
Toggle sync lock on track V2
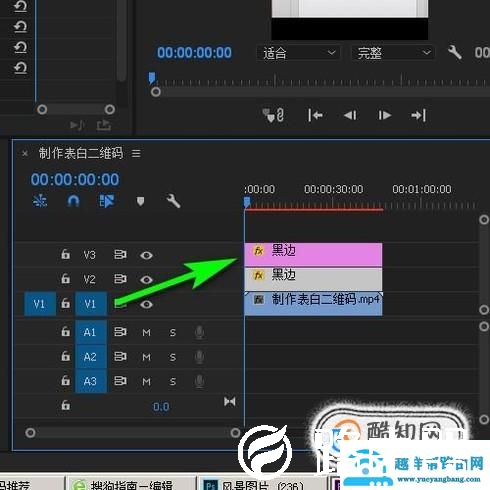click(120, 279)
